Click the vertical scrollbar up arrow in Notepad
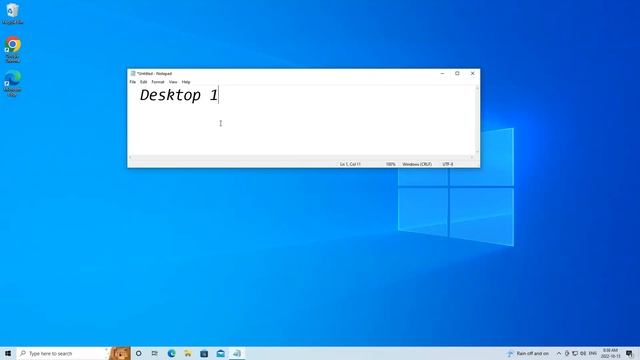This screenshot has height=360, width=640. pos(477,88)
